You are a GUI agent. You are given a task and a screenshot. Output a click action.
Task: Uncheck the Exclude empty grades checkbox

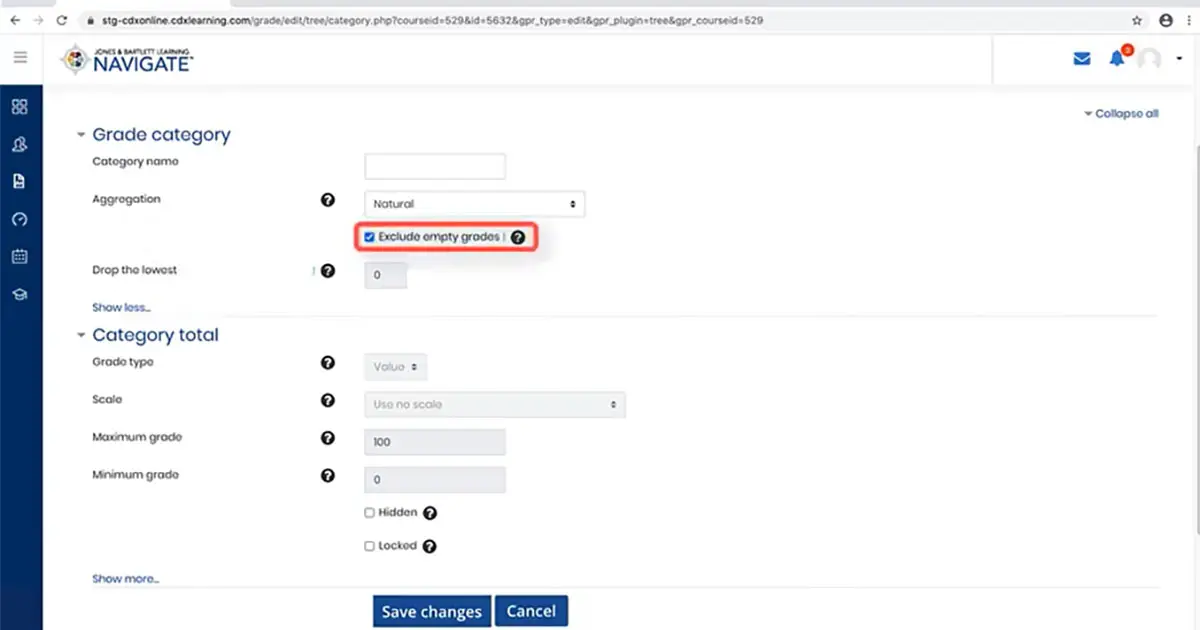point(370,237)
